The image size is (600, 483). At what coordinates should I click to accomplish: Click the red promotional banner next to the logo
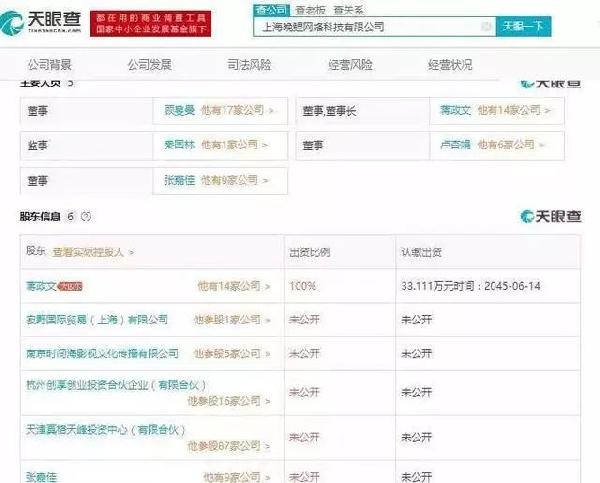coord(150,24)
